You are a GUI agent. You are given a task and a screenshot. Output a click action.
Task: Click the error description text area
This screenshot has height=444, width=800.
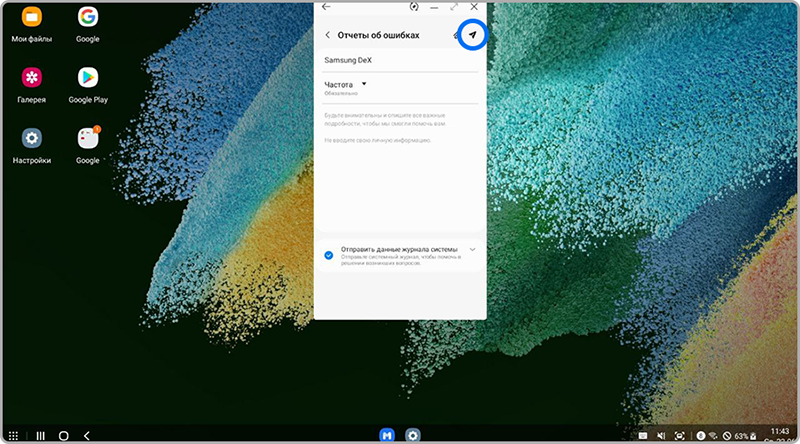click(401, 168)
